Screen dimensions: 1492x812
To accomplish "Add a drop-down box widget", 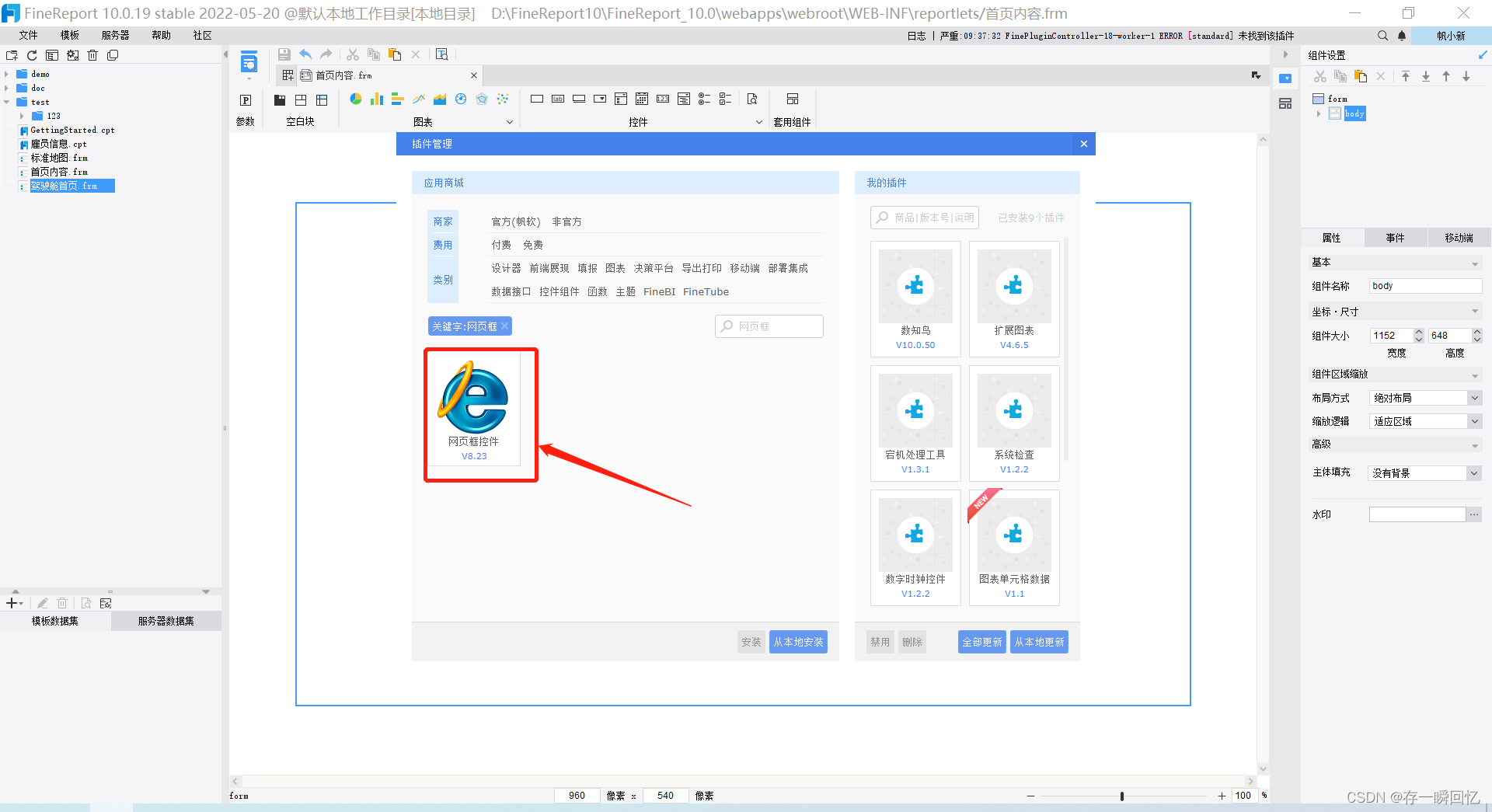I will coord(600,99).
